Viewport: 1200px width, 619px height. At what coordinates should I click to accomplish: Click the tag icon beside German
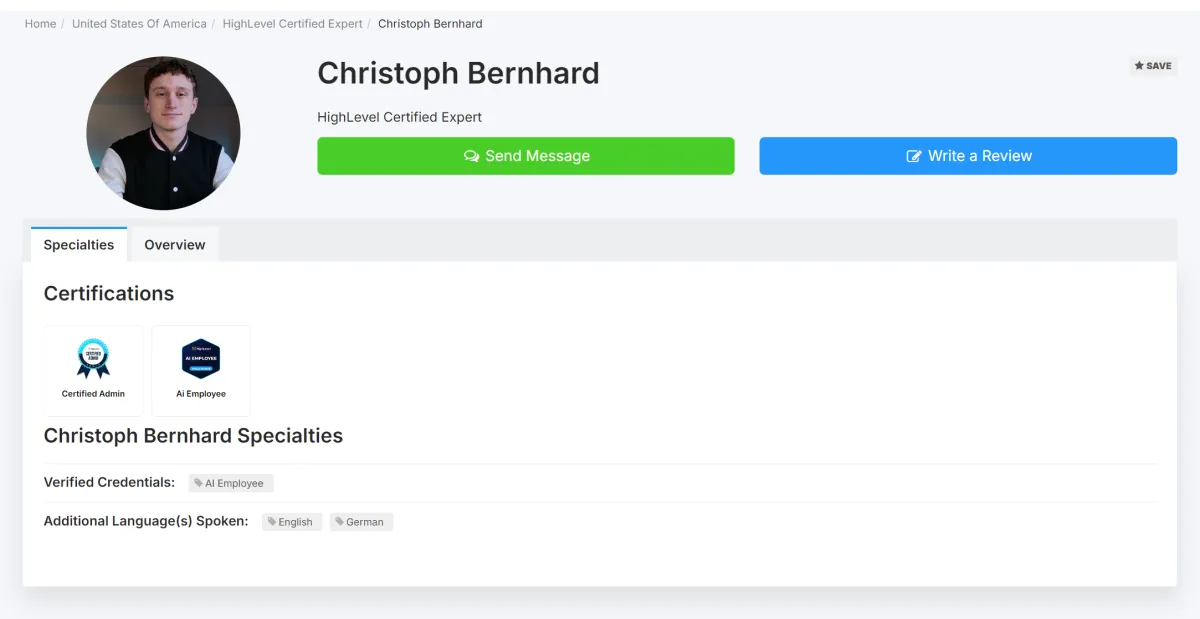340,522
